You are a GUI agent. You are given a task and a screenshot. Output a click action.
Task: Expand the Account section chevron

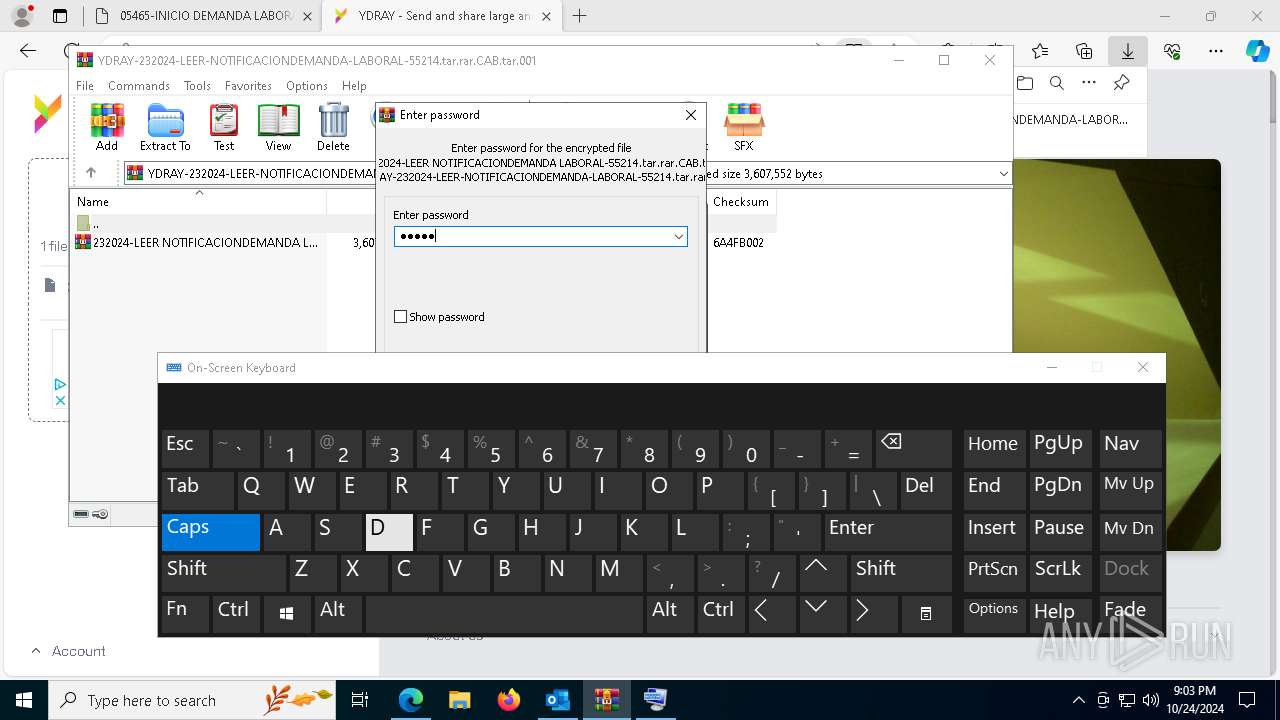click(x=36, y=651)
